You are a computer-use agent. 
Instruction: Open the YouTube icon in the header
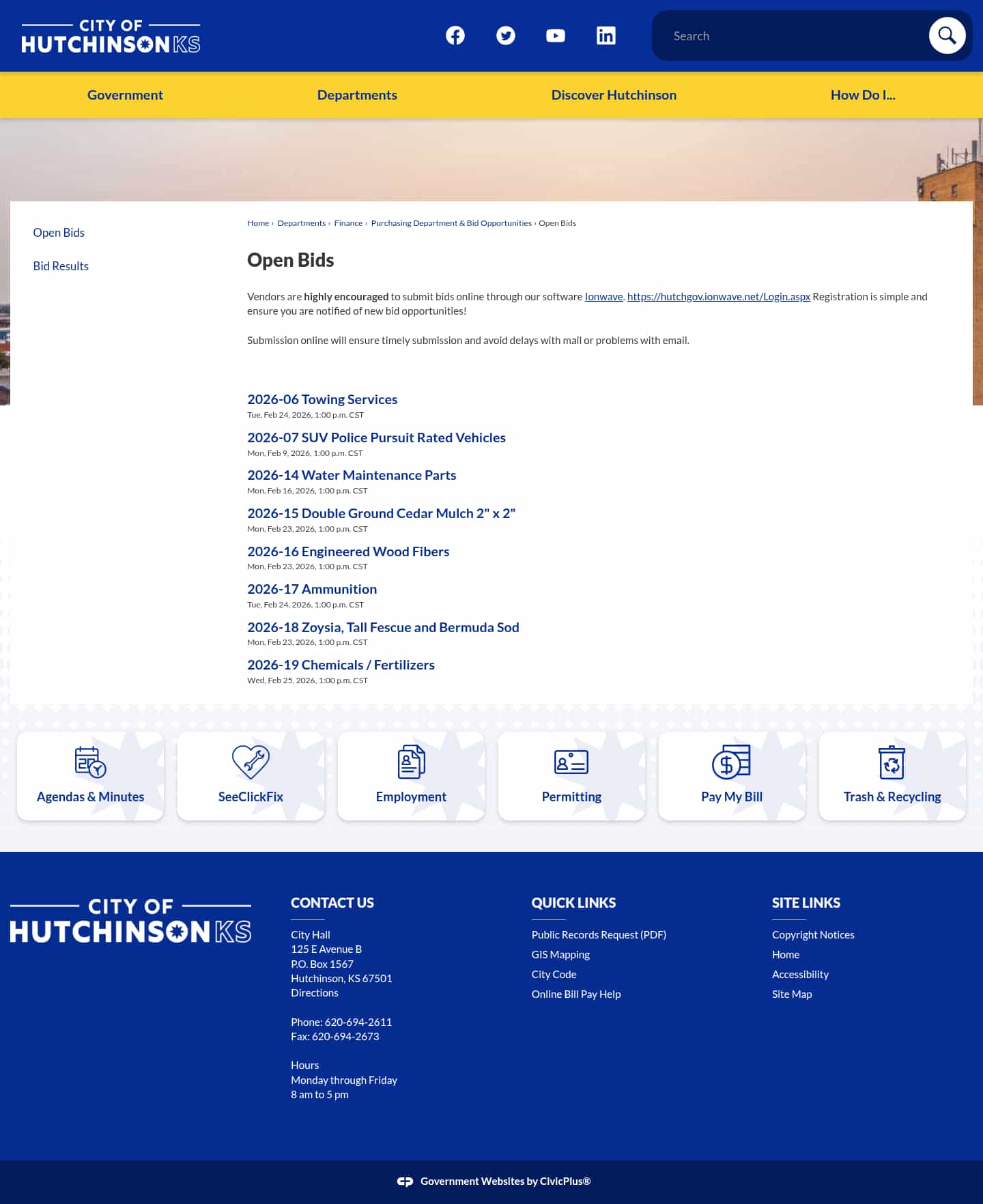tap(556, 35)
